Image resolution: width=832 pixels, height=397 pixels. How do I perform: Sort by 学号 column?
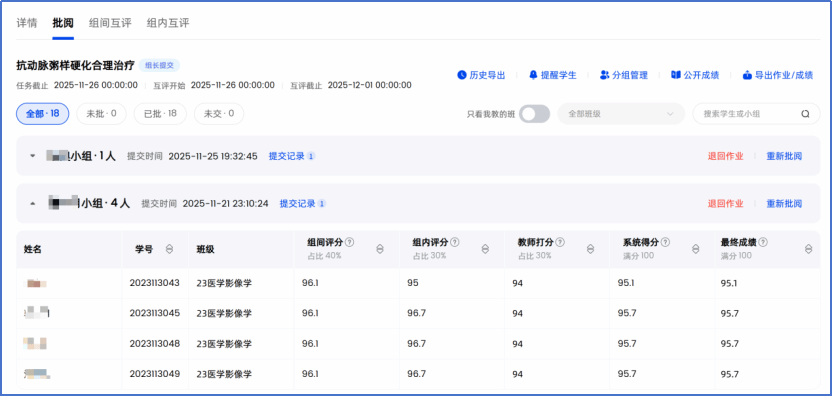(169, 249)
